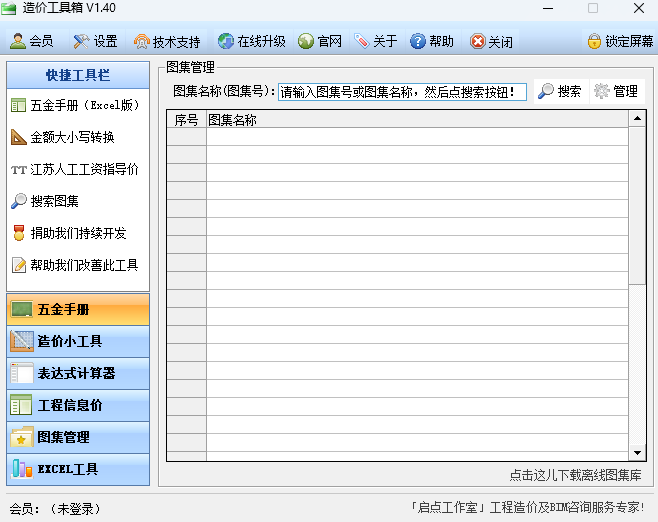Click the 设置 settings tool icon
658x522 pixels.
81,41
